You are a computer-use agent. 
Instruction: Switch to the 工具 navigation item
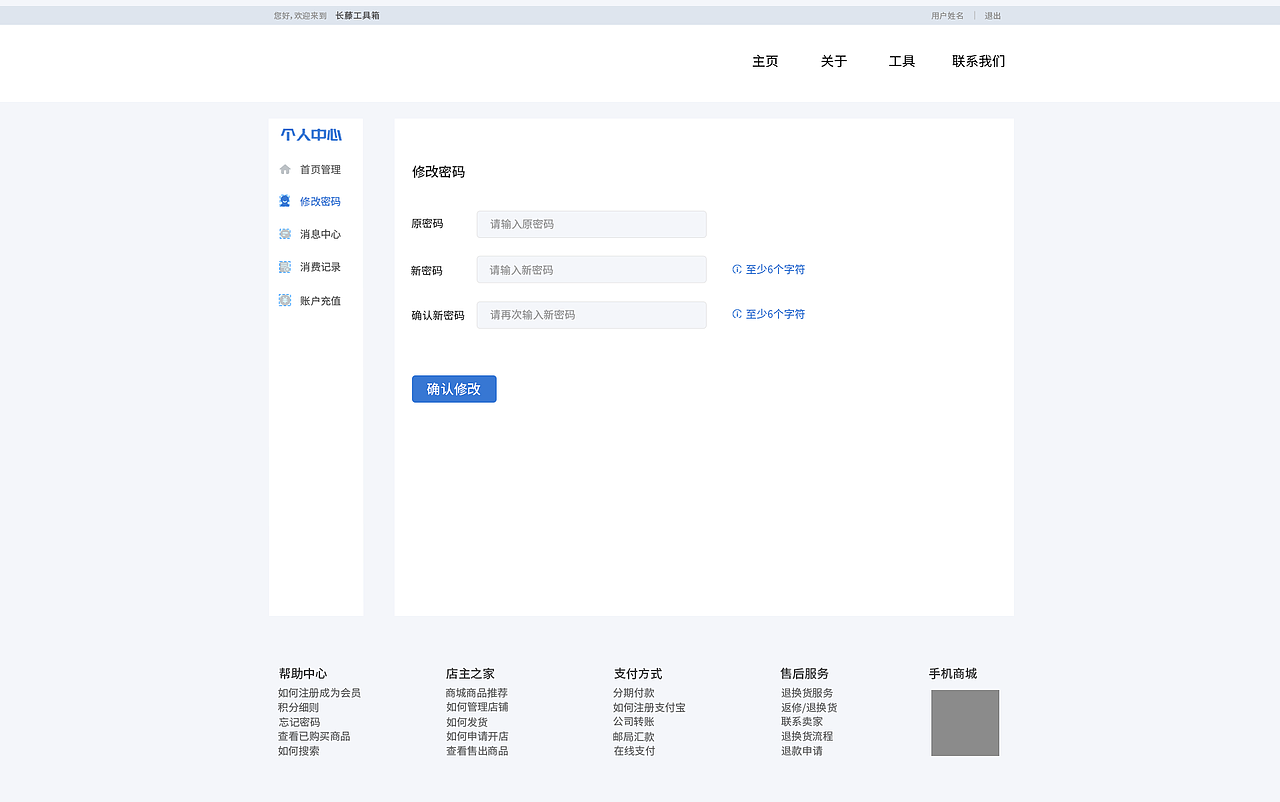pos(902,61)
